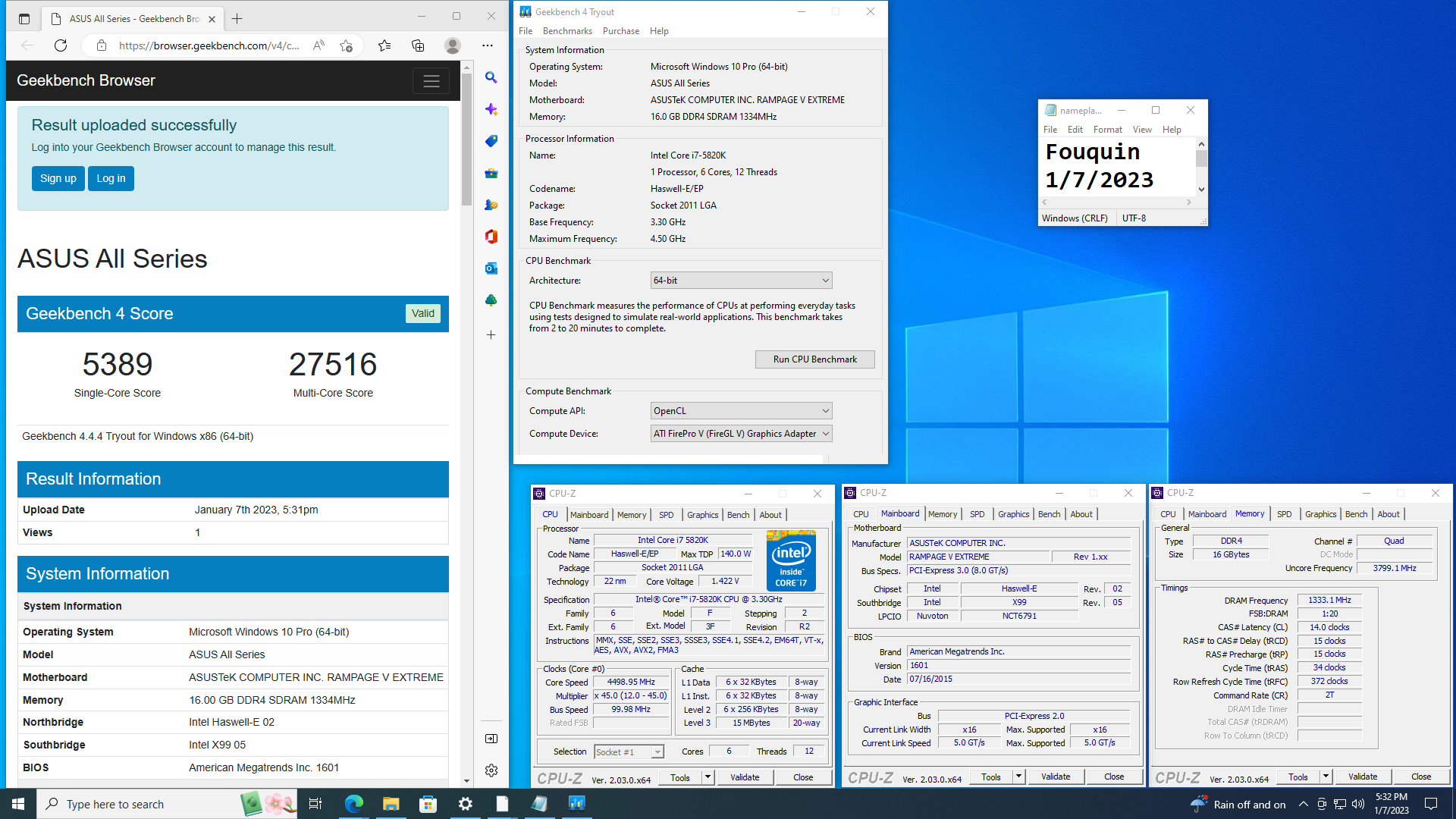Open Edge settings and more menu

click(x=488, y=45)
